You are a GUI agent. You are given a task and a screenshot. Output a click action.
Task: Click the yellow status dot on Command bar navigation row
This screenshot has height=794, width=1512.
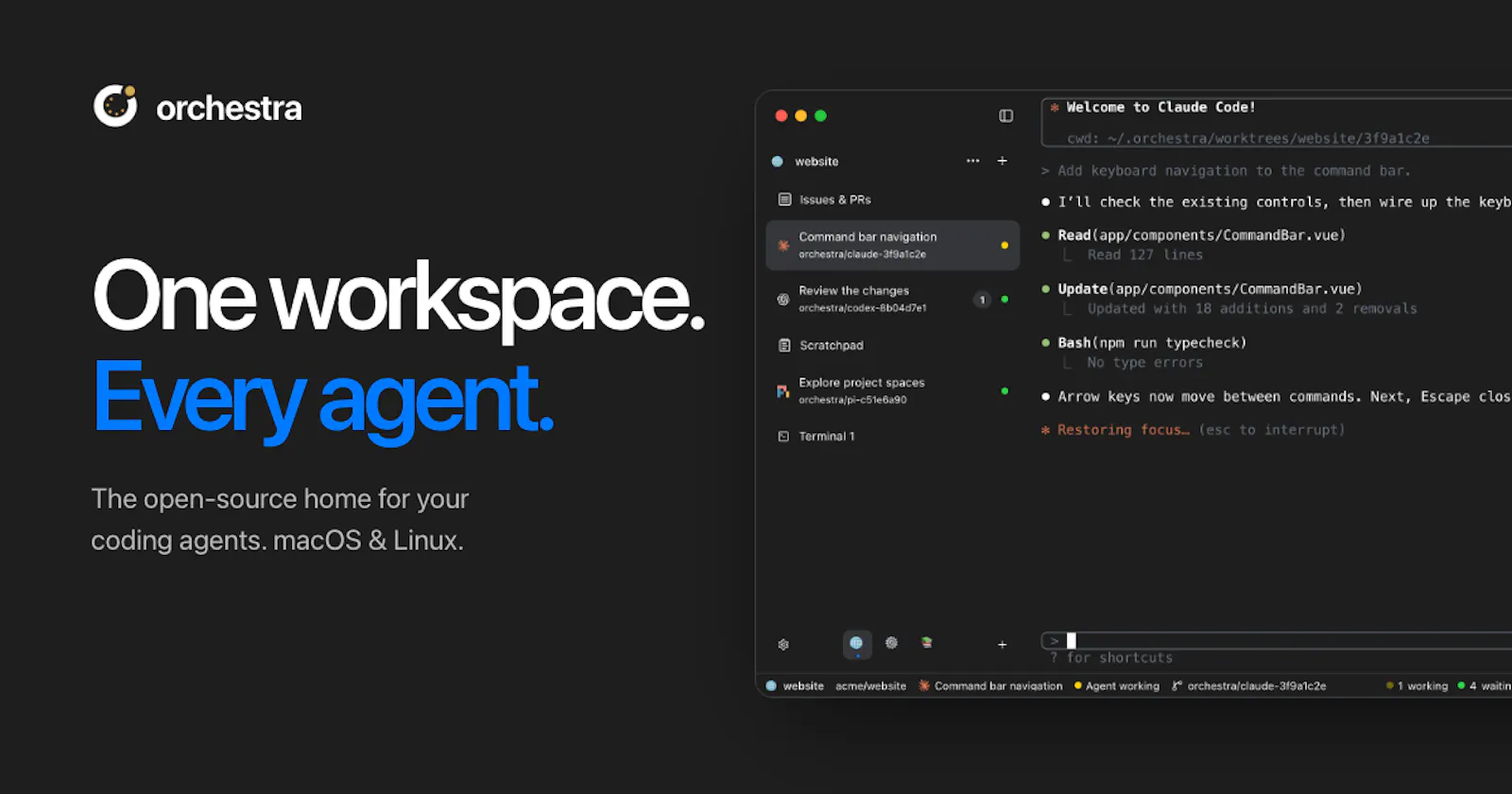(x=1005, y=246)
